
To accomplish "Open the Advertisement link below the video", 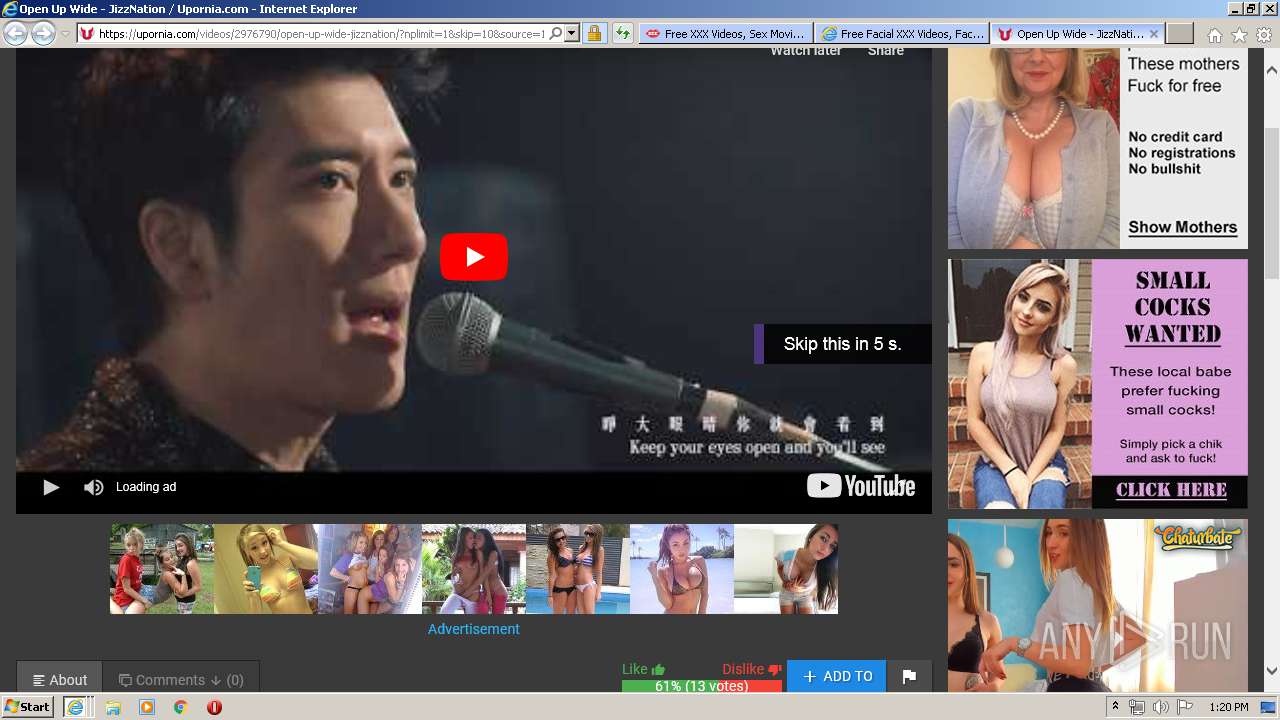I will pyautogui.click(x=474, y=629).
